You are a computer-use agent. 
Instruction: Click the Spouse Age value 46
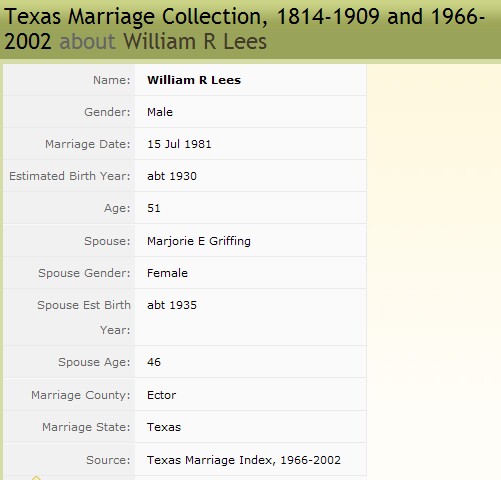tap(154, 362)
